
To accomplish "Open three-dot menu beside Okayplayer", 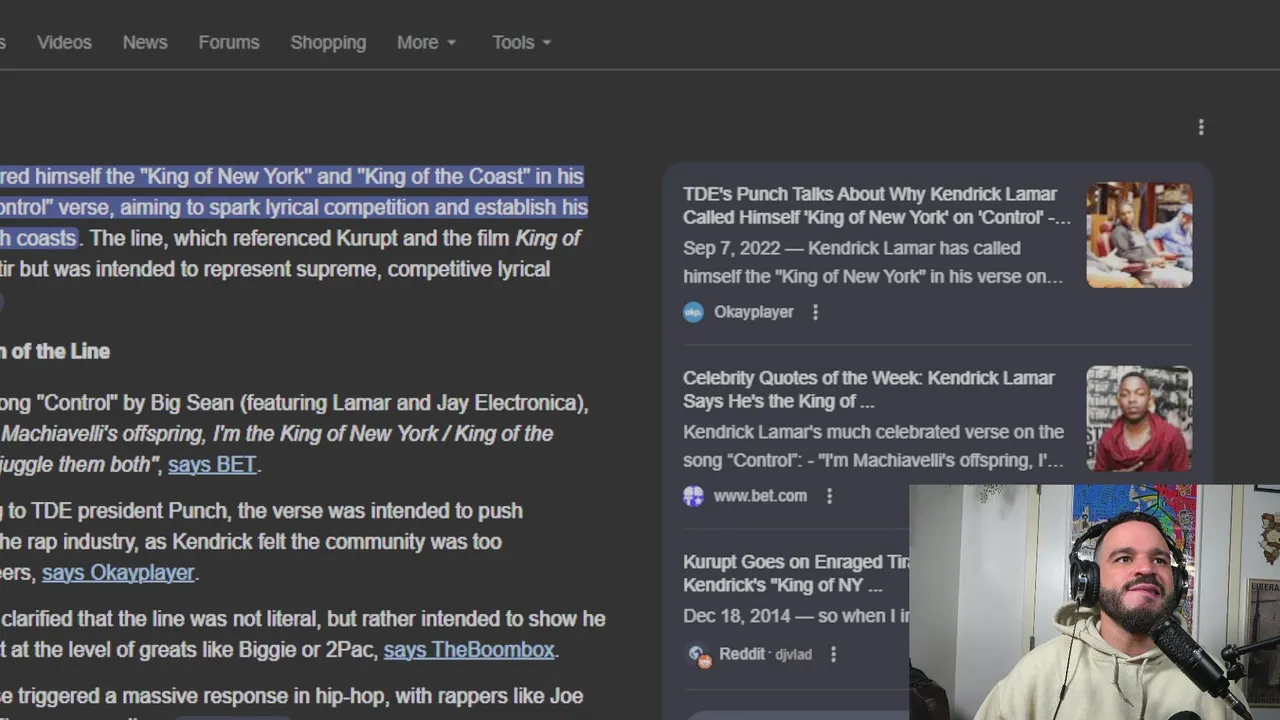I will pyautogui.click(x=816, y=312).
